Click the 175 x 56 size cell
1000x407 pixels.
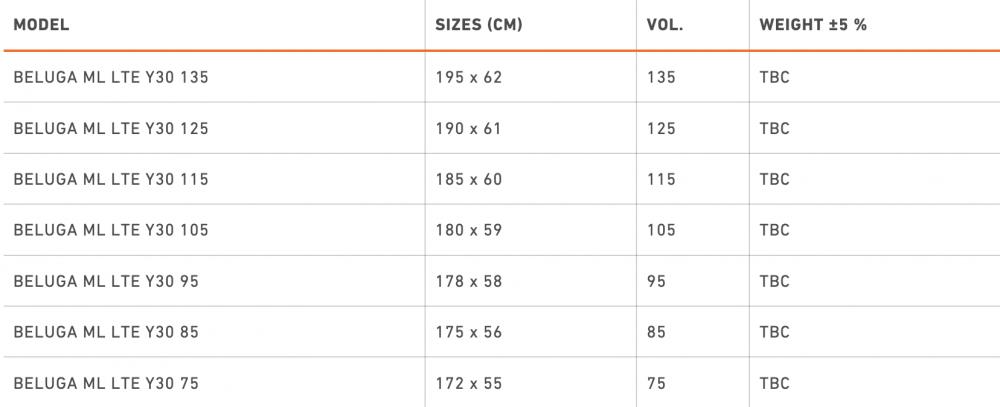pos(469,332)
